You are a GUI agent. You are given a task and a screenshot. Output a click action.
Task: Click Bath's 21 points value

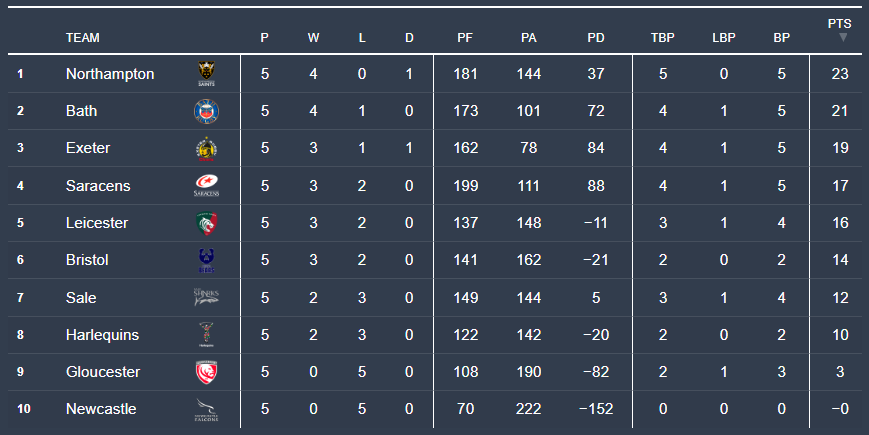click(840, 111)
